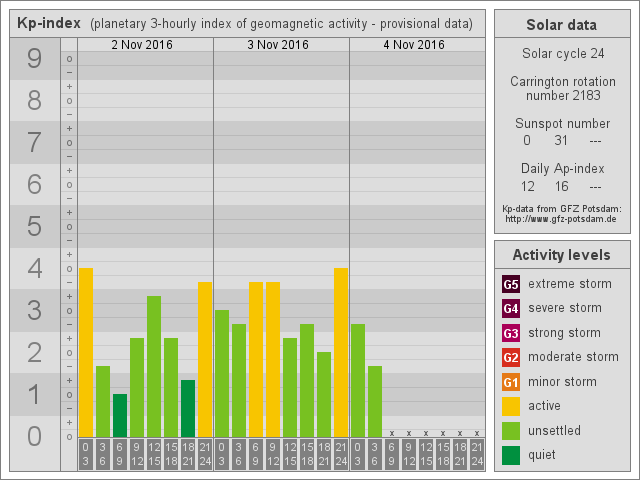The width and height of the screenshot is (640, 480).
Task: Click the light green unsettled legend swatch
Action: point(511,431)
